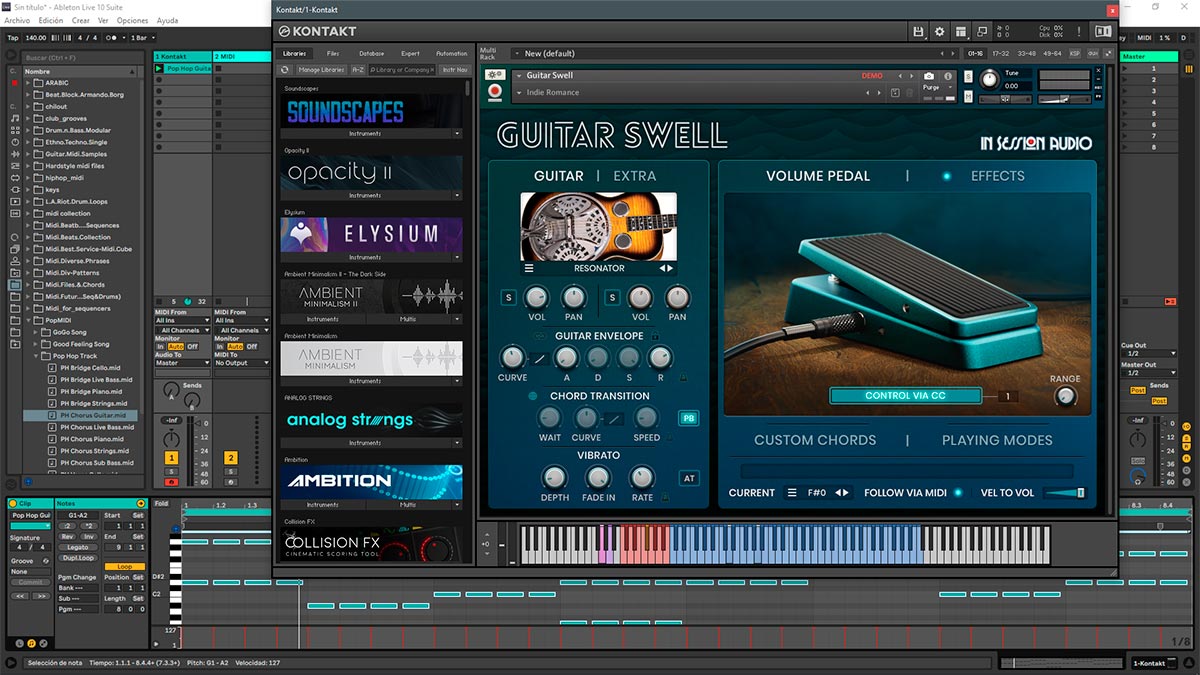The image size is (1200, 675).
Task: Click the Ableton Sounds category note icon
Action: (14, 118)
